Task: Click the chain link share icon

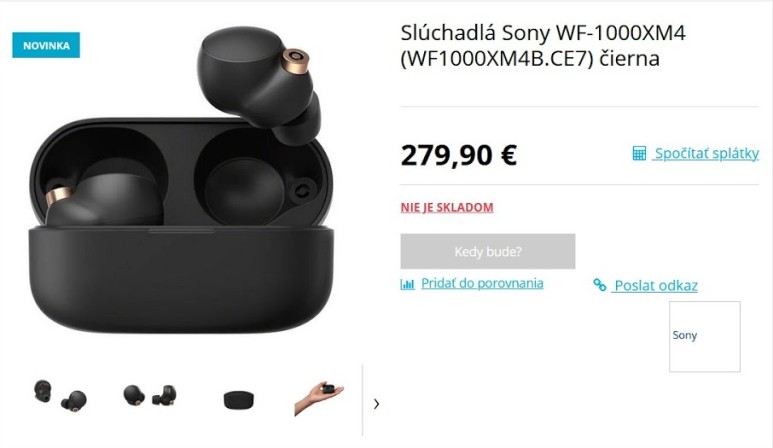Action: click(x=599, y=285)
